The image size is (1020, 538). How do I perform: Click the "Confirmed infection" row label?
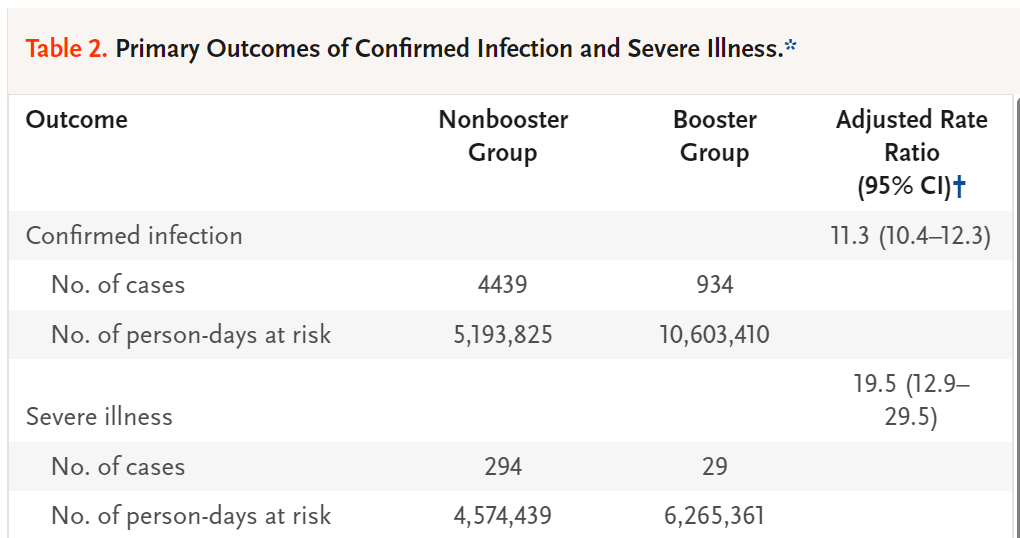tap(134, 236)
